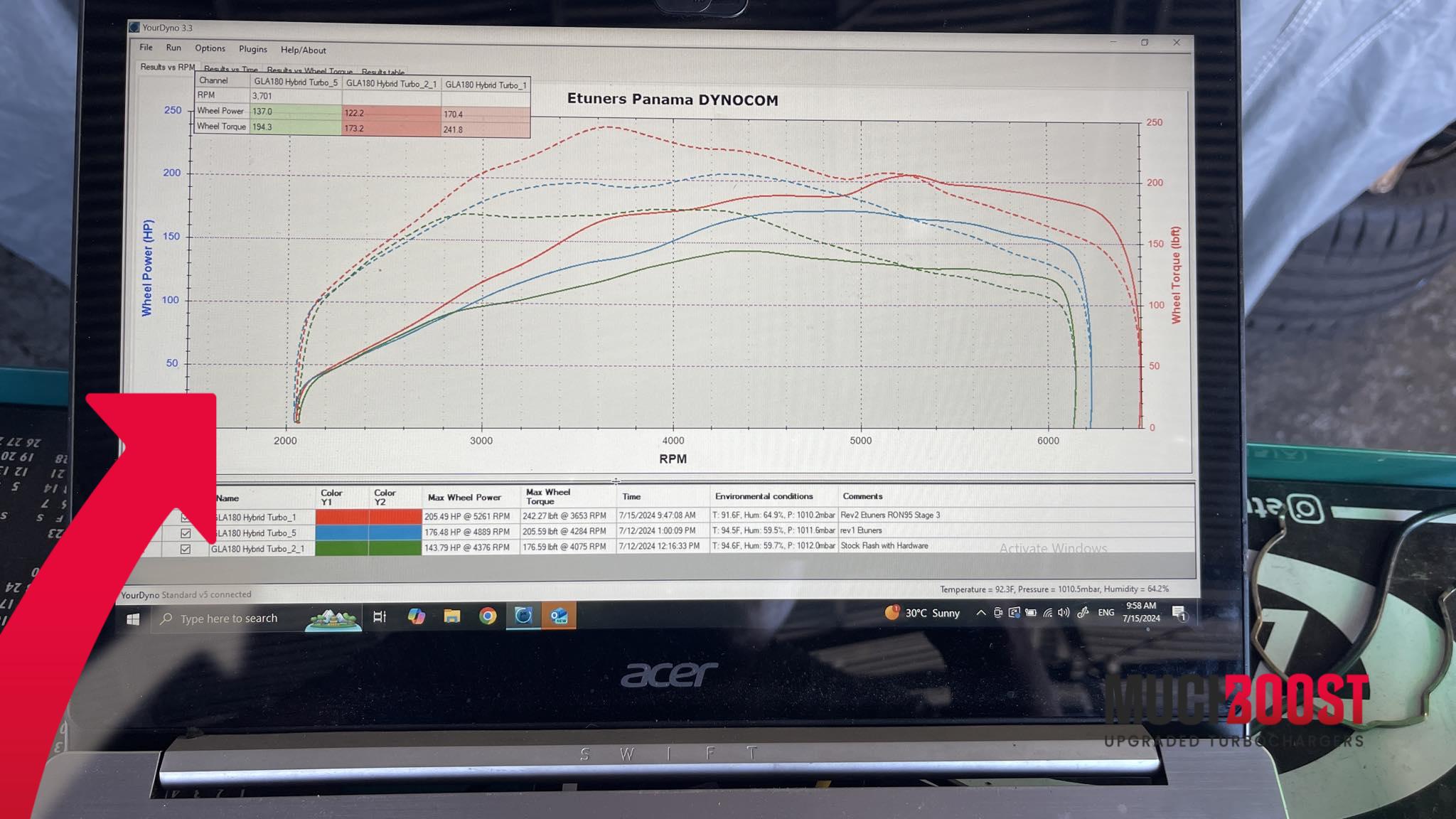The height and width of the screenshot is (819, 1456).
Task: Click the search highlights landscape icon
Action: [x=332, y=619]
